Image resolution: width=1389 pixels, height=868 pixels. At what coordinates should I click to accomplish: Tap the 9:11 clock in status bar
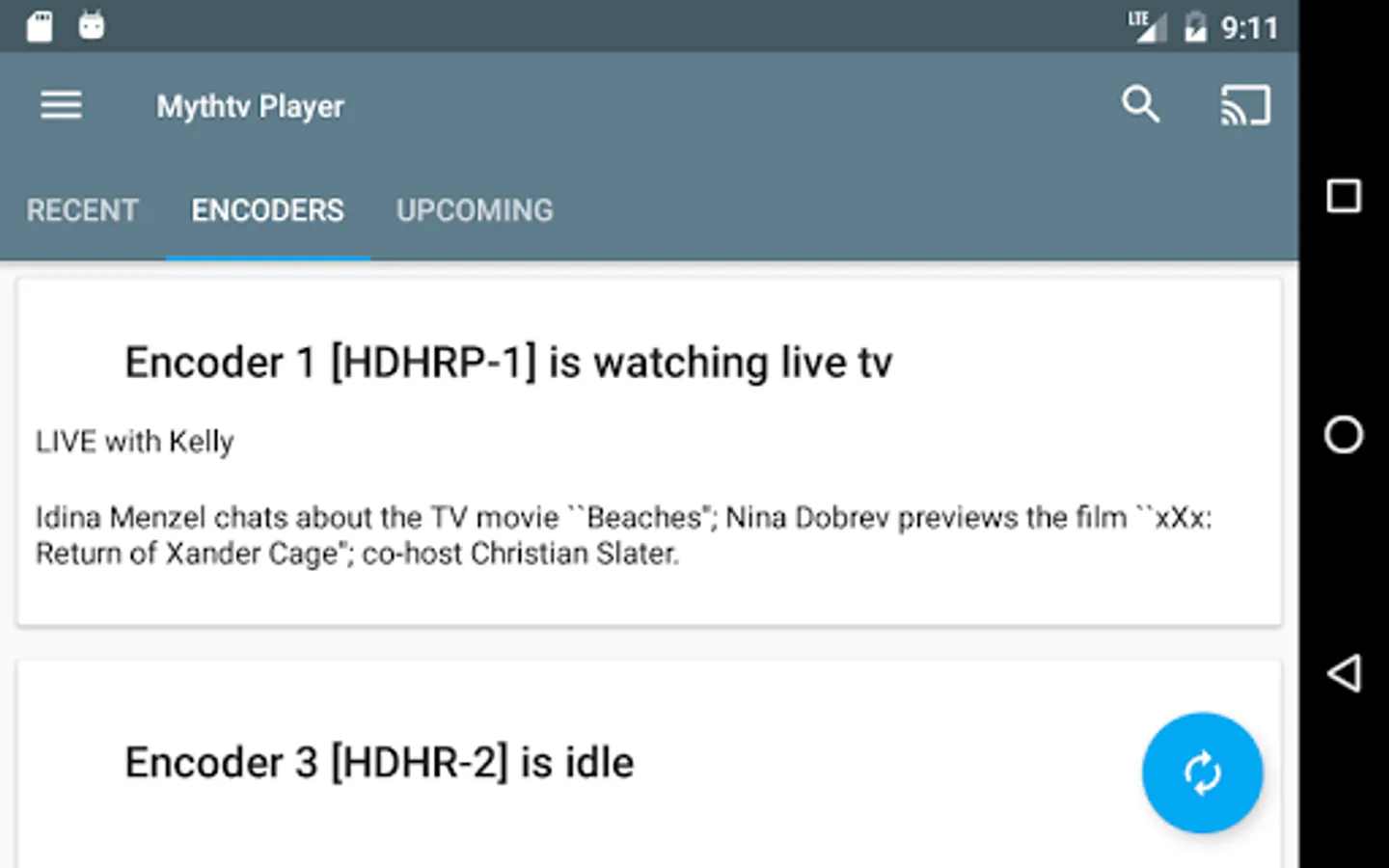(x=1249, y=28)
